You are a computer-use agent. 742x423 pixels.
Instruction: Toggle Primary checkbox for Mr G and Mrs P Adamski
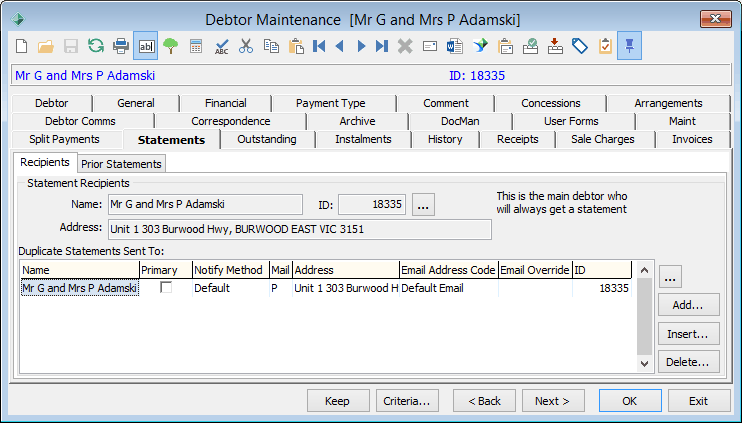pyautogui.click(x=166, y=288)
